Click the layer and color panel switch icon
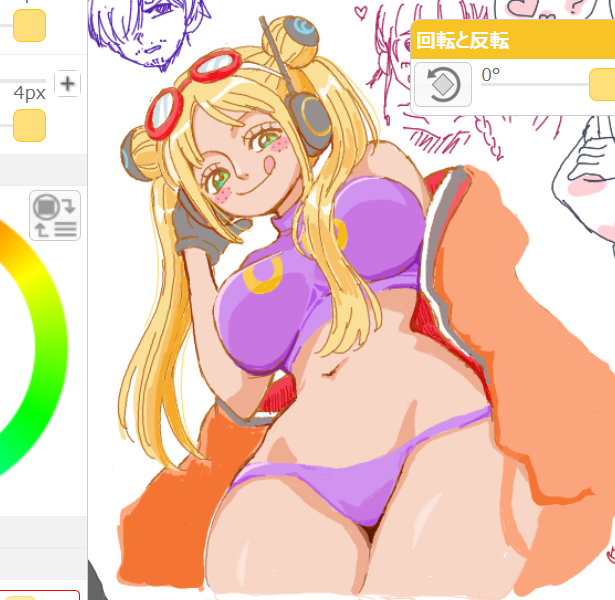This screenshot has height=600, width=615. click(x=55, y=215)
